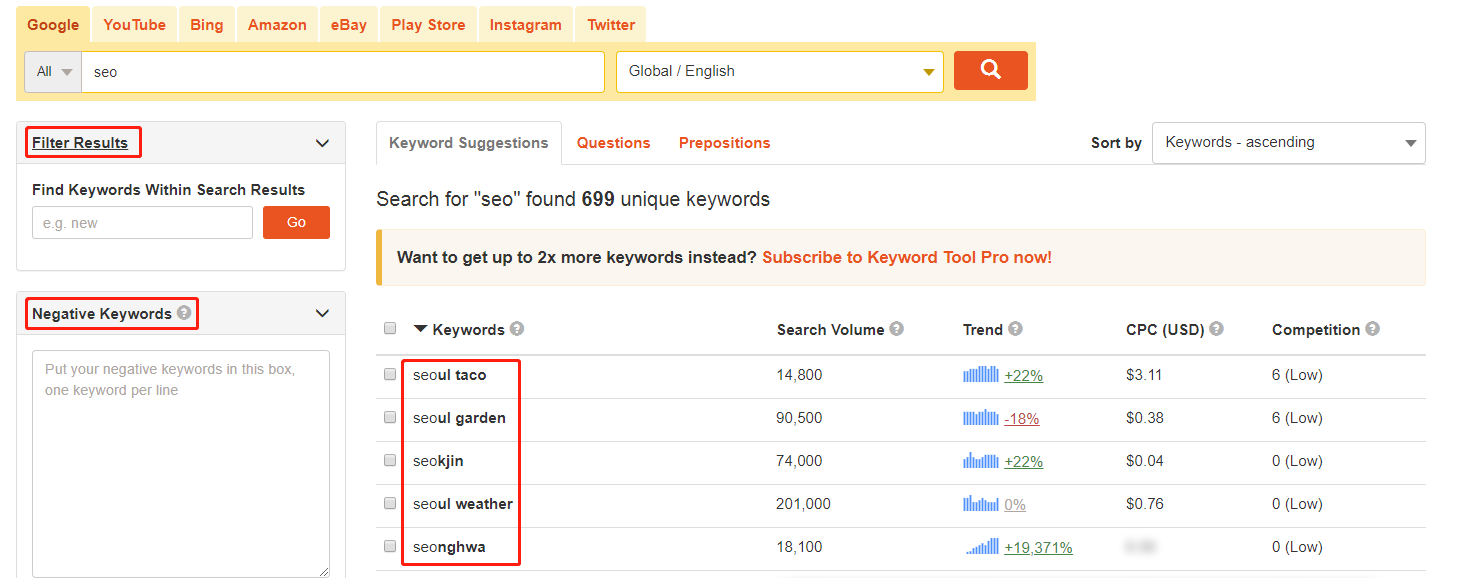
Task: Click the CPC (USD) column header
Action: (x=1165, y=330)
